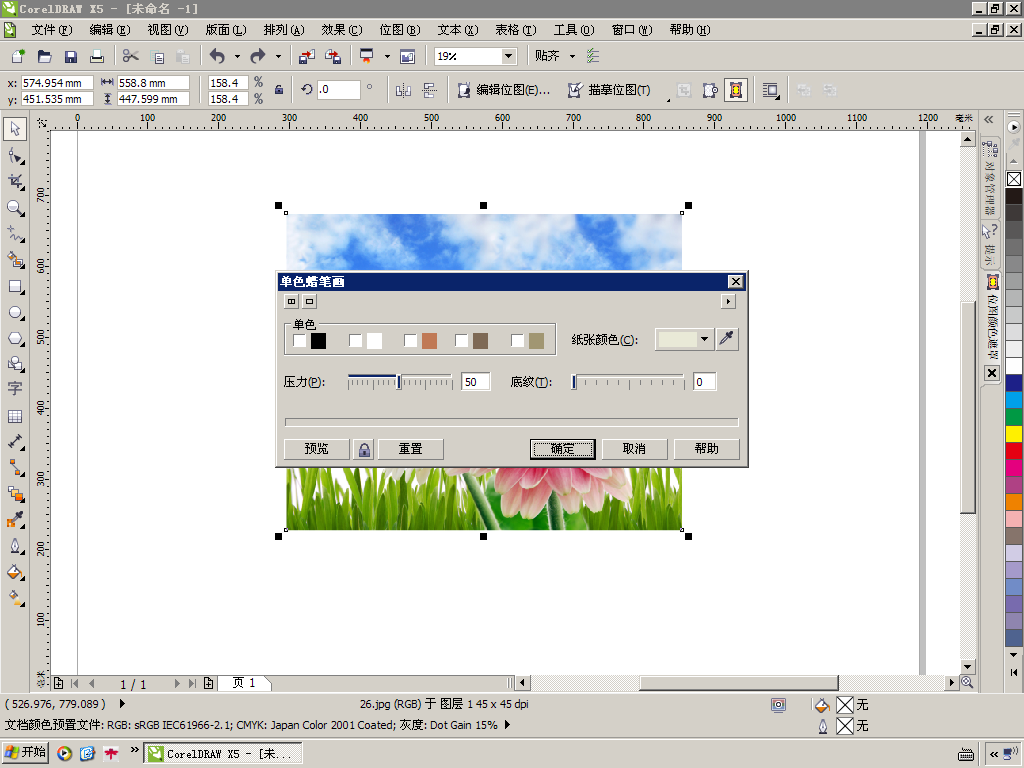
Task: Select the Connector tool
Action: coord(15,468)
